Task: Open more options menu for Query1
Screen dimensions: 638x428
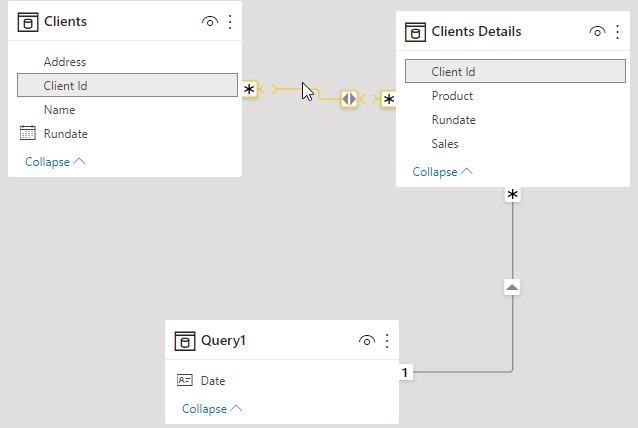Action: (x=387, y=341)
